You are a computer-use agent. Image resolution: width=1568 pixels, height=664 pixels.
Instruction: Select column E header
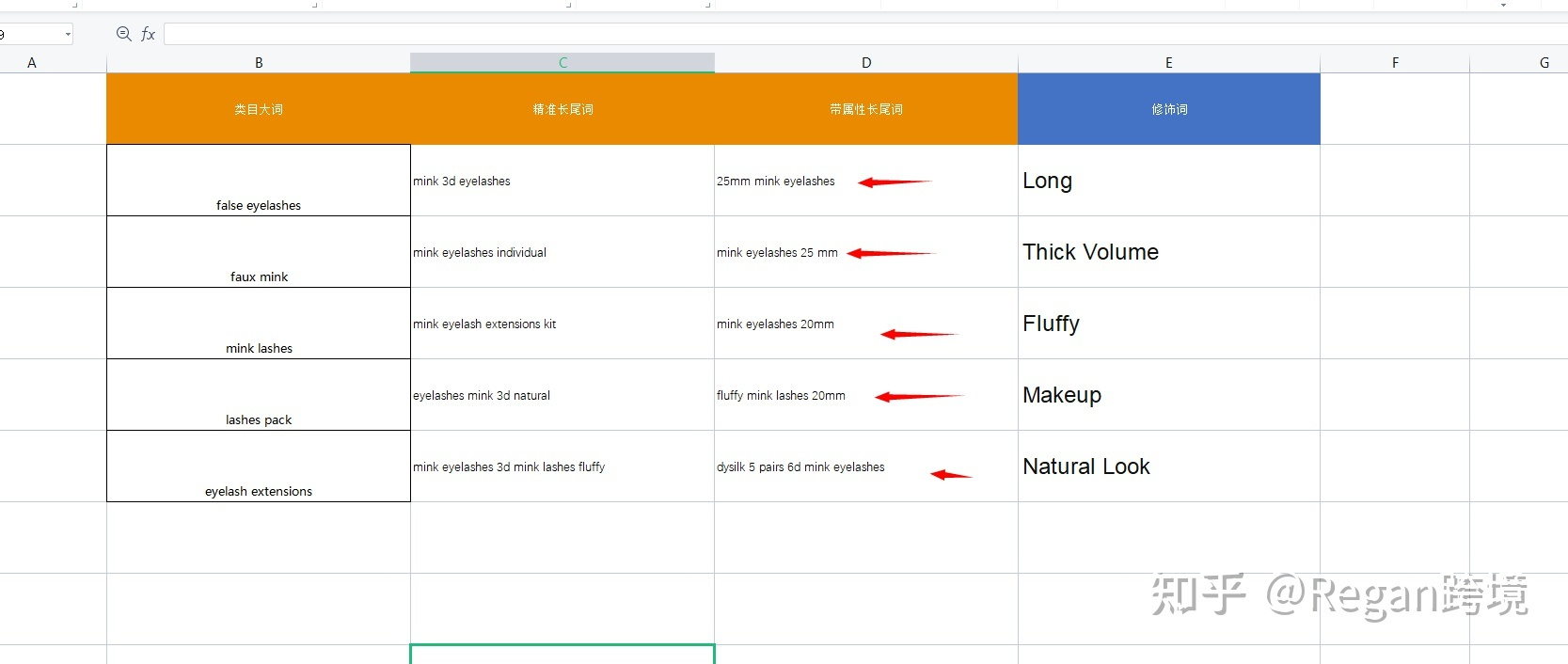coord(1168,63)
